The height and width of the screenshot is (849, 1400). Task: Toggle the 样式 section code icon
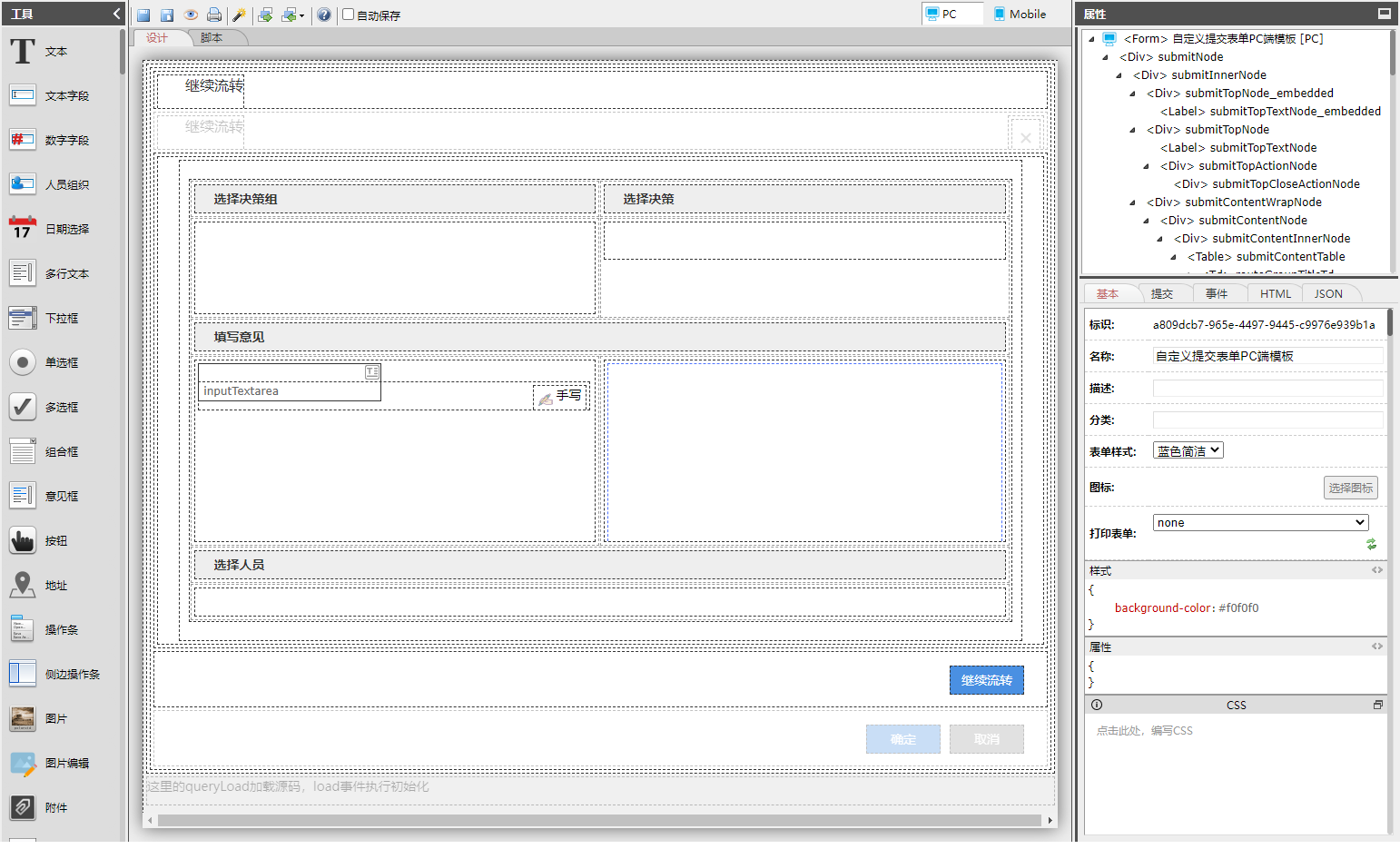(1376, 570)
